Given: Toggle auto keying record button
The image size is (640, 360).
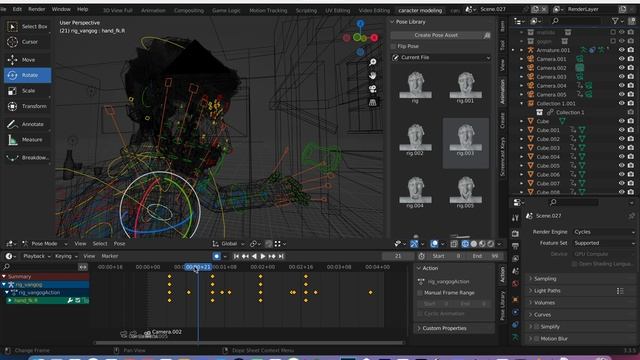Looking at the screenshot, I should click(x=217, y=256).
